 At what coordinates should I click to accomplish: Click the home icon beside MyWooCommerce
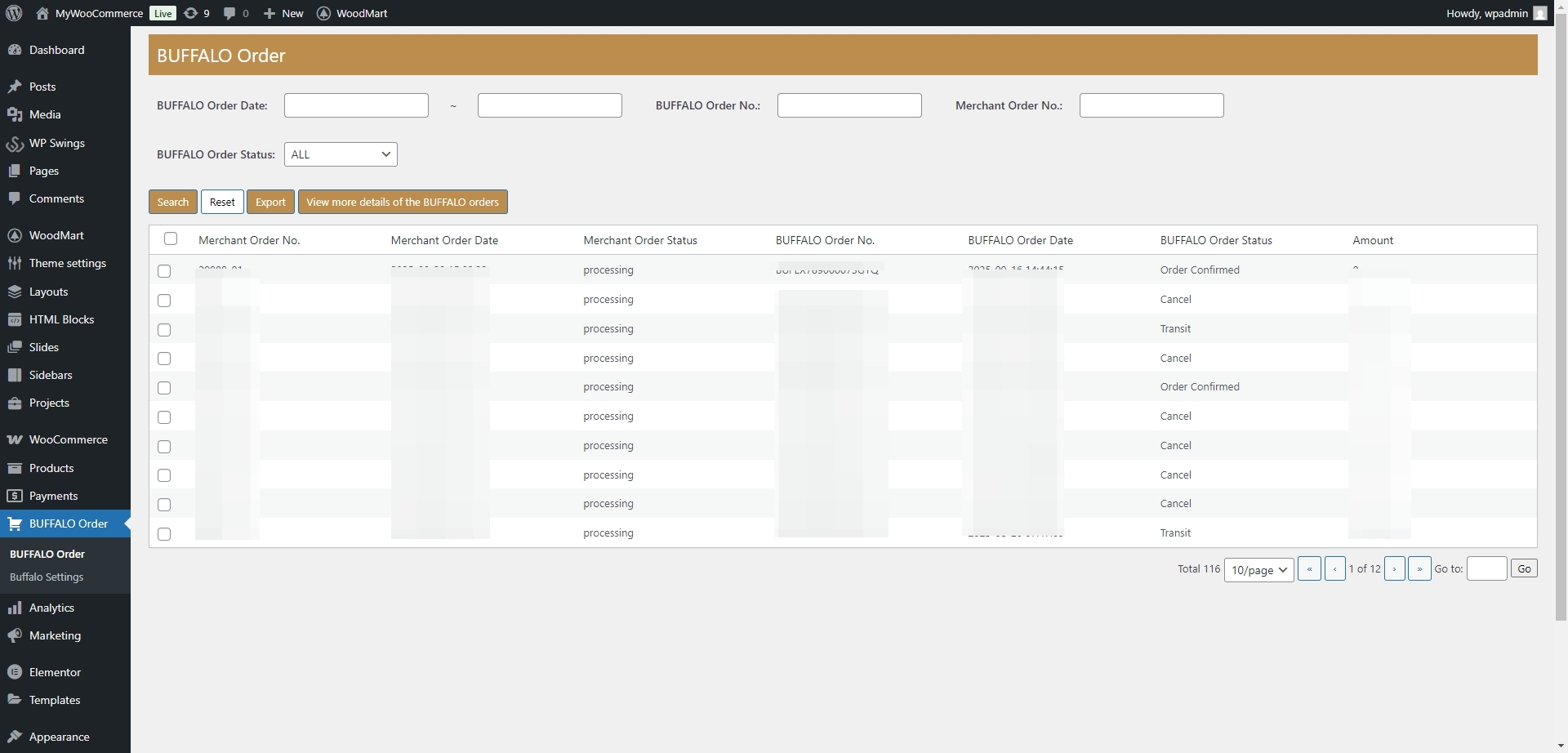pos(42,13)
